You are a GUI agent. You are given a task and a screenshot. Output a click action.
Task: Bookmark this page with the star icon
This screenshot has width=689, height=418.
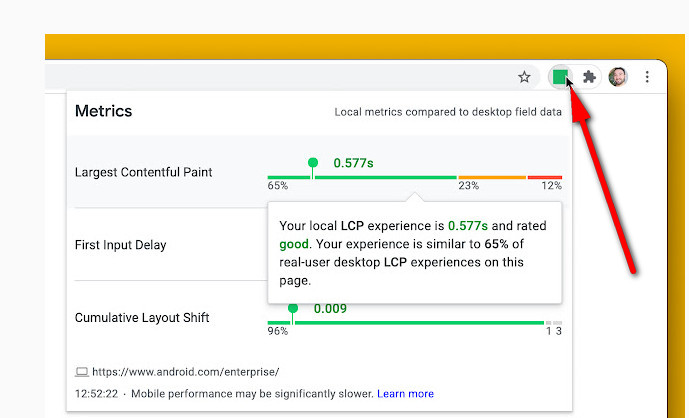click(524, 77)
